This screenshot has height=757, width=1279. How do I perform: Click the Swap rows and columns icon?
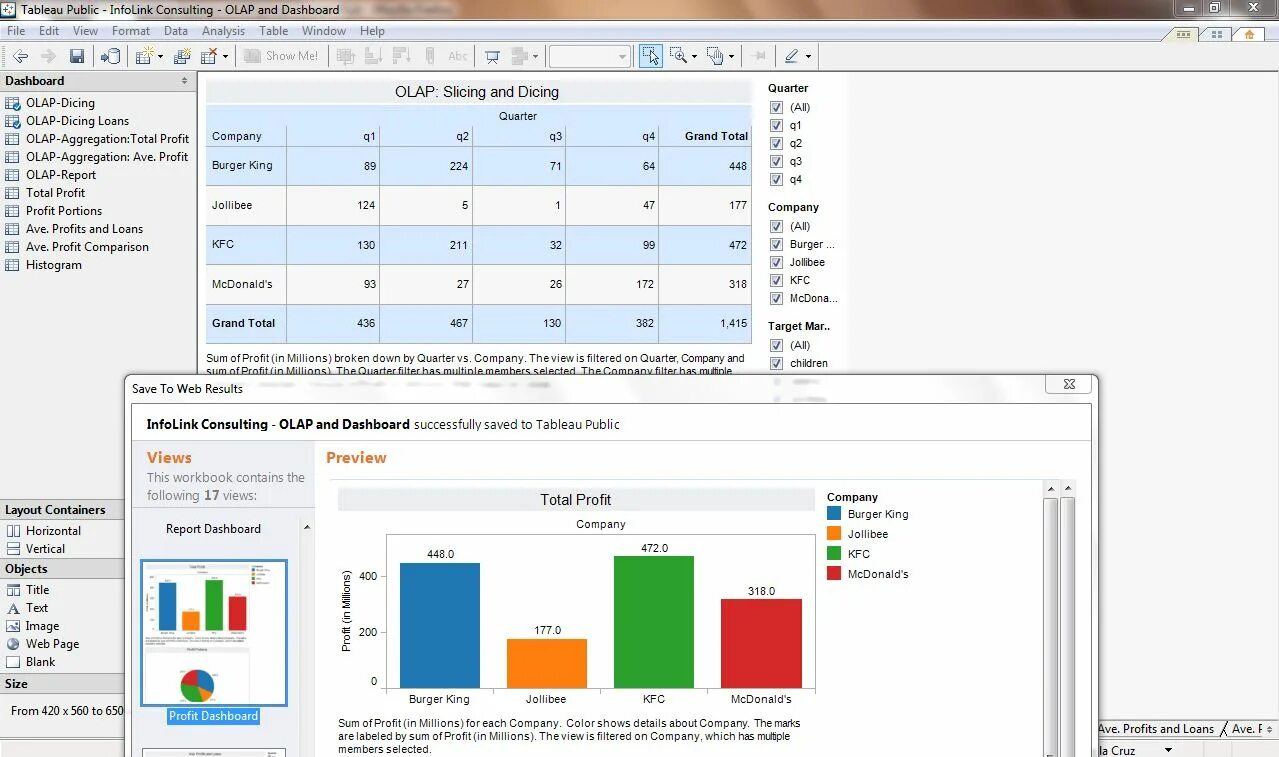click(346, 56)
